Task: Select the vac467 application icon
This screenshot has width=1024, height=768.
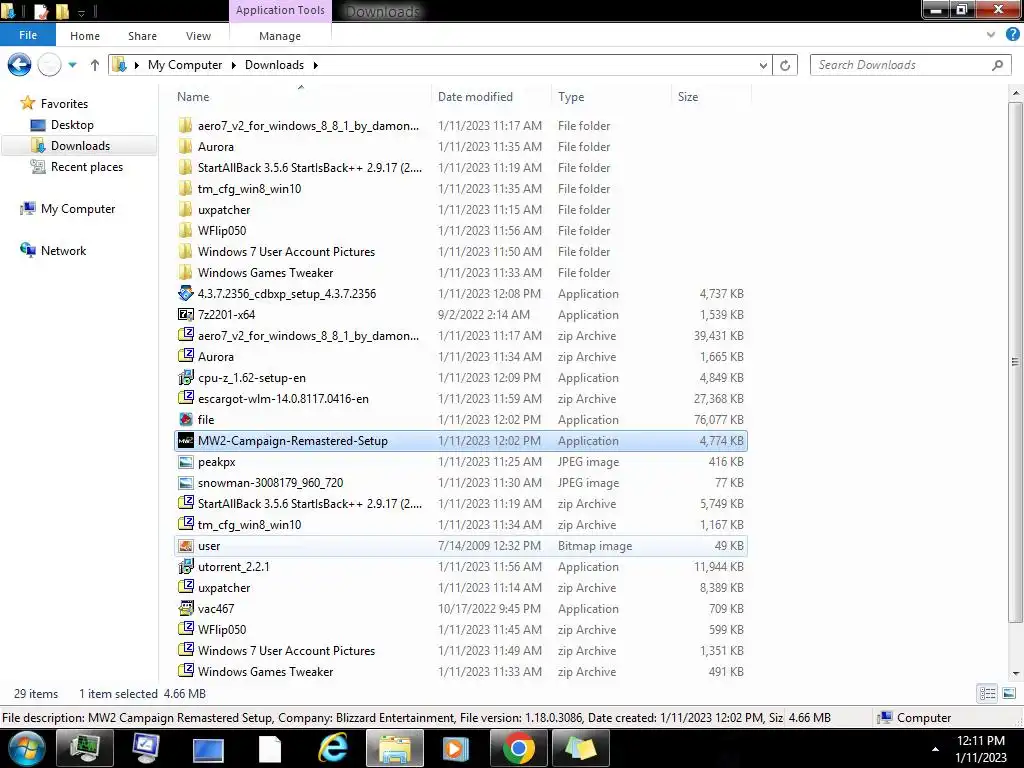Action: point(185,609)
